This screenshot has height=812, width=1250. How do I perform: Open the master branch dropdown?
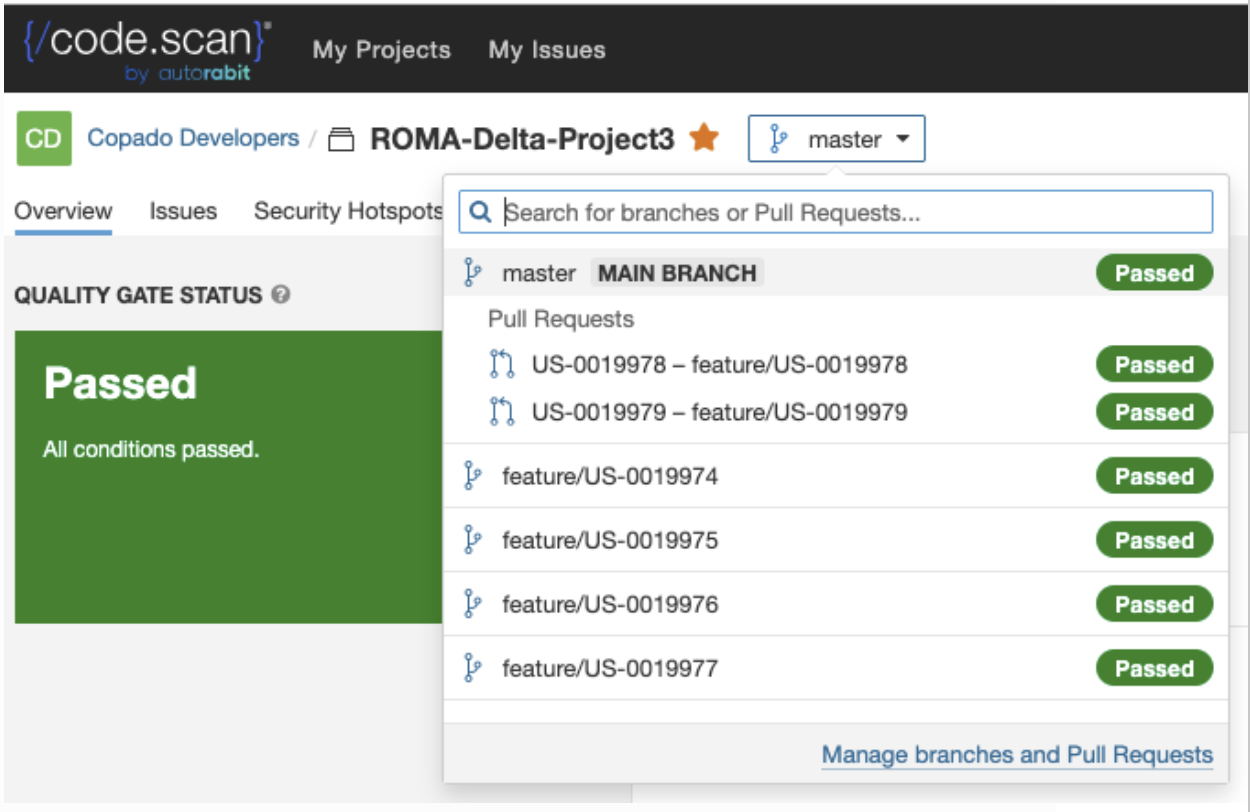(836, 139)
